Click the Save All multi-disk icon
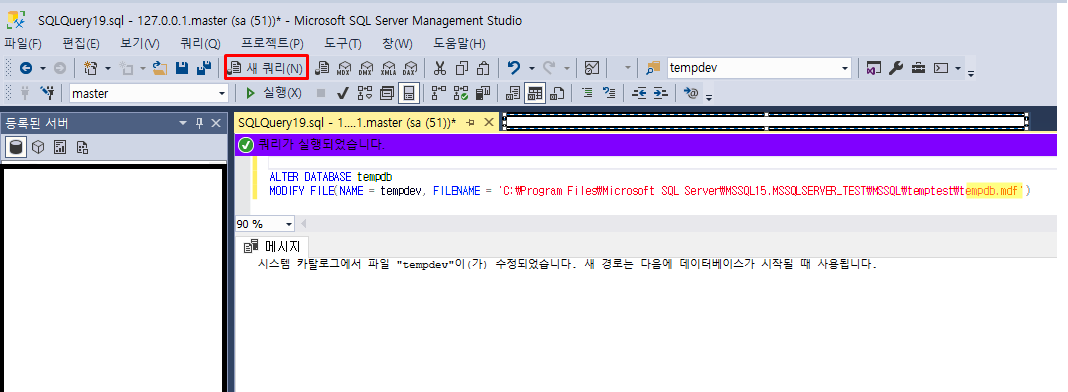 click(x=203, y=68)
